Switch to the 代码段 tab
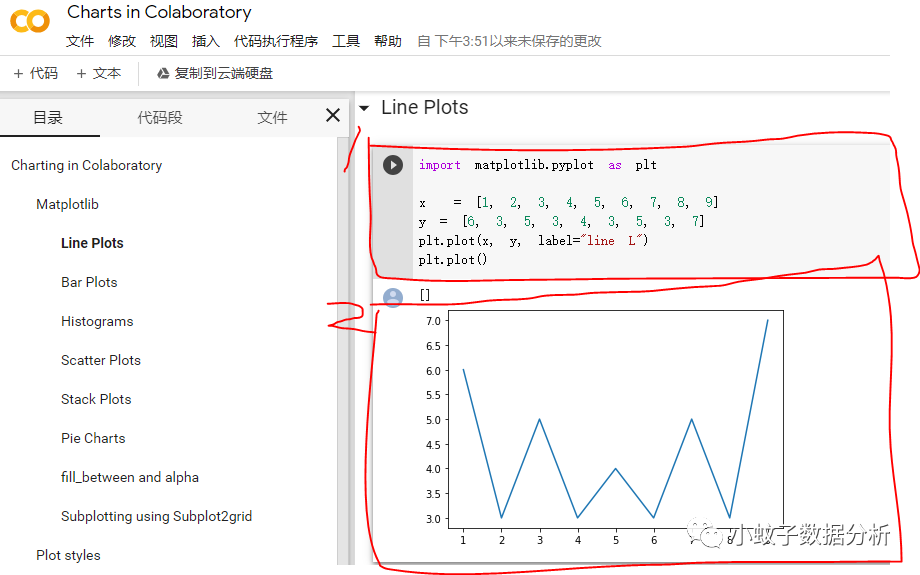The image size is (920, 575). tap(160, 117)
